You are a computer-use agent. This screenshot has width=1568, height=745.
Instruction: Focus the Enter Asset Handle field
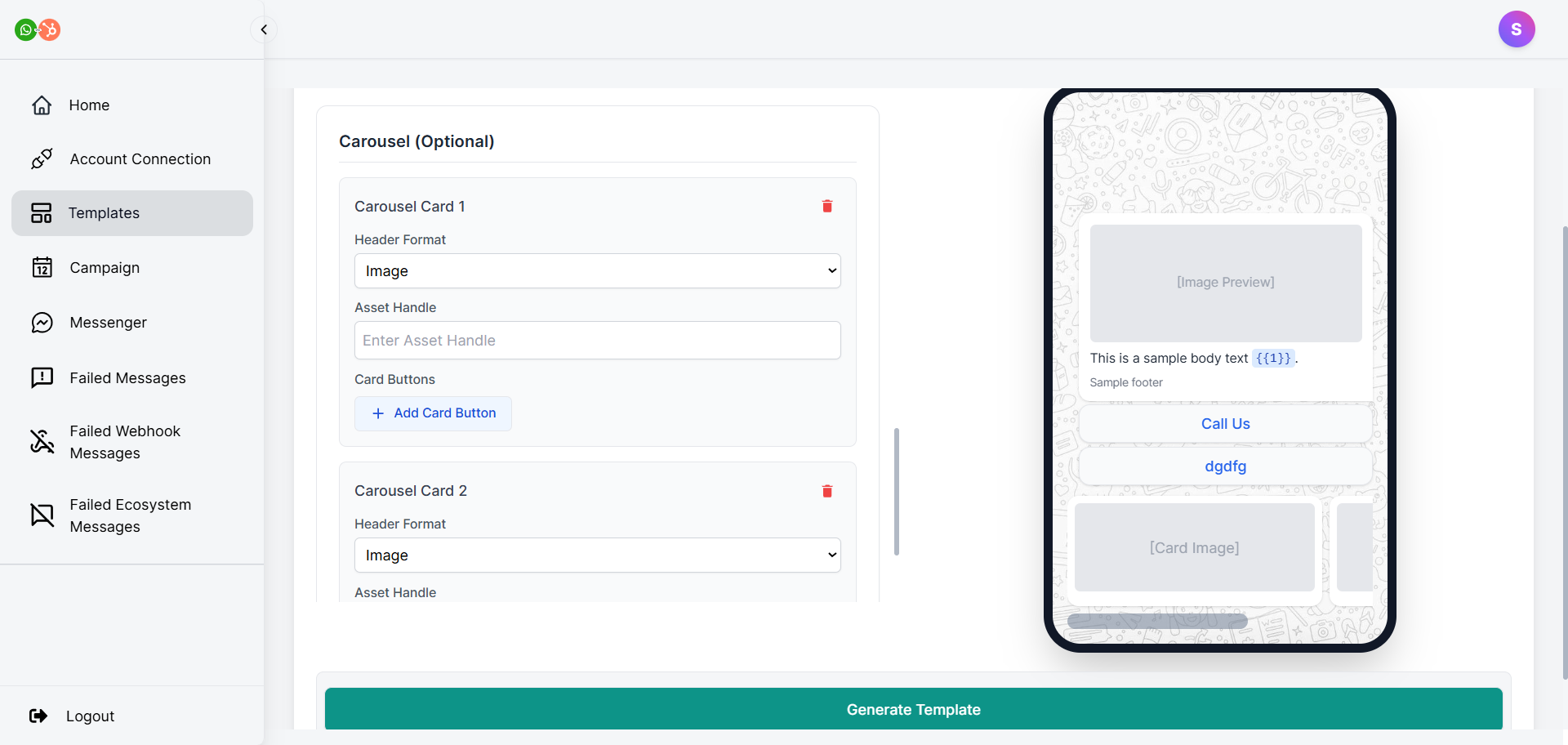pyautogui.click(x=597, y=341)
